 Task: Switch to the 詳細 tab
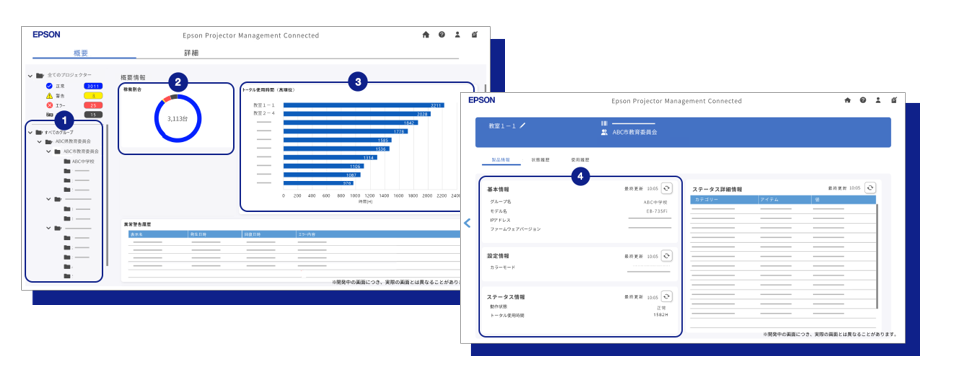point(191,53)
